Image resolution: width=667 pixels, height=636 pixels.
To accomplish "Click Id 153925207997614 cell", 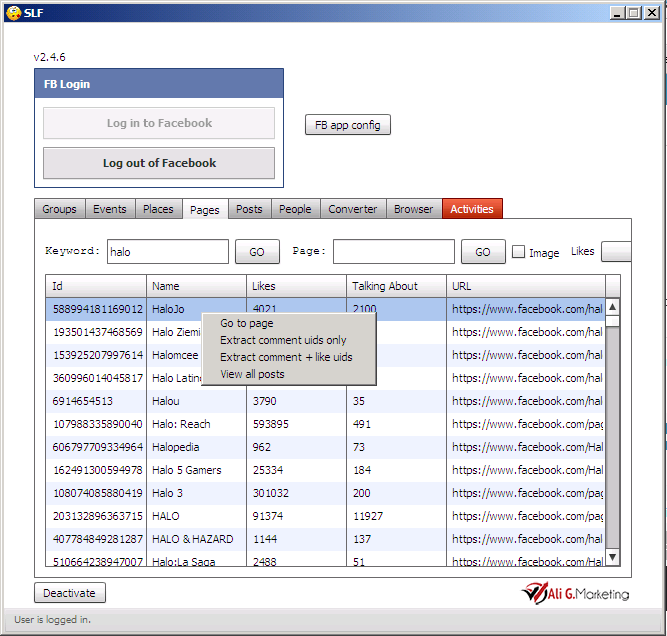I will point(97,355).
